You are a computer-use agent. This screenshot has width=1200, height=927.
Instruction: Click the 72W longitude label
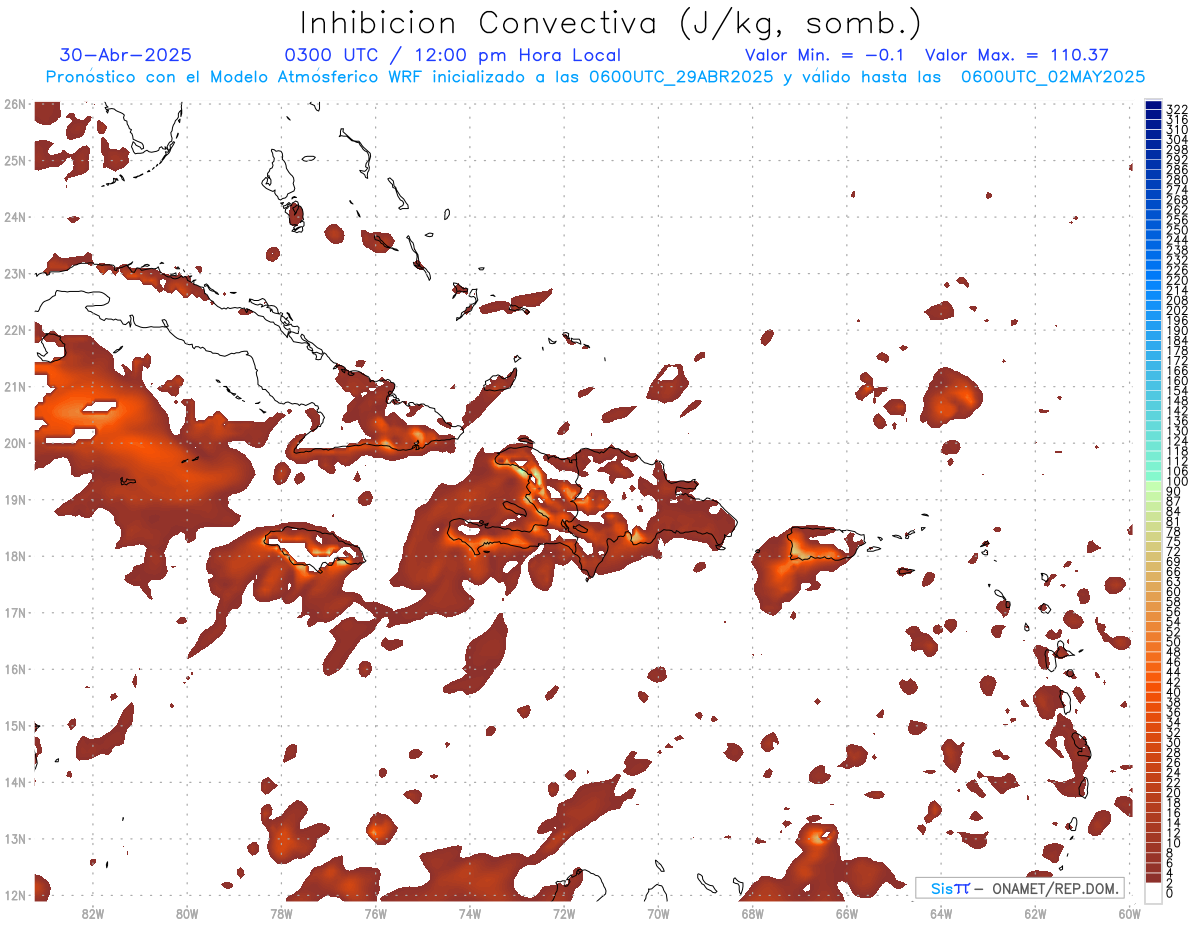[x=563, y=913]
